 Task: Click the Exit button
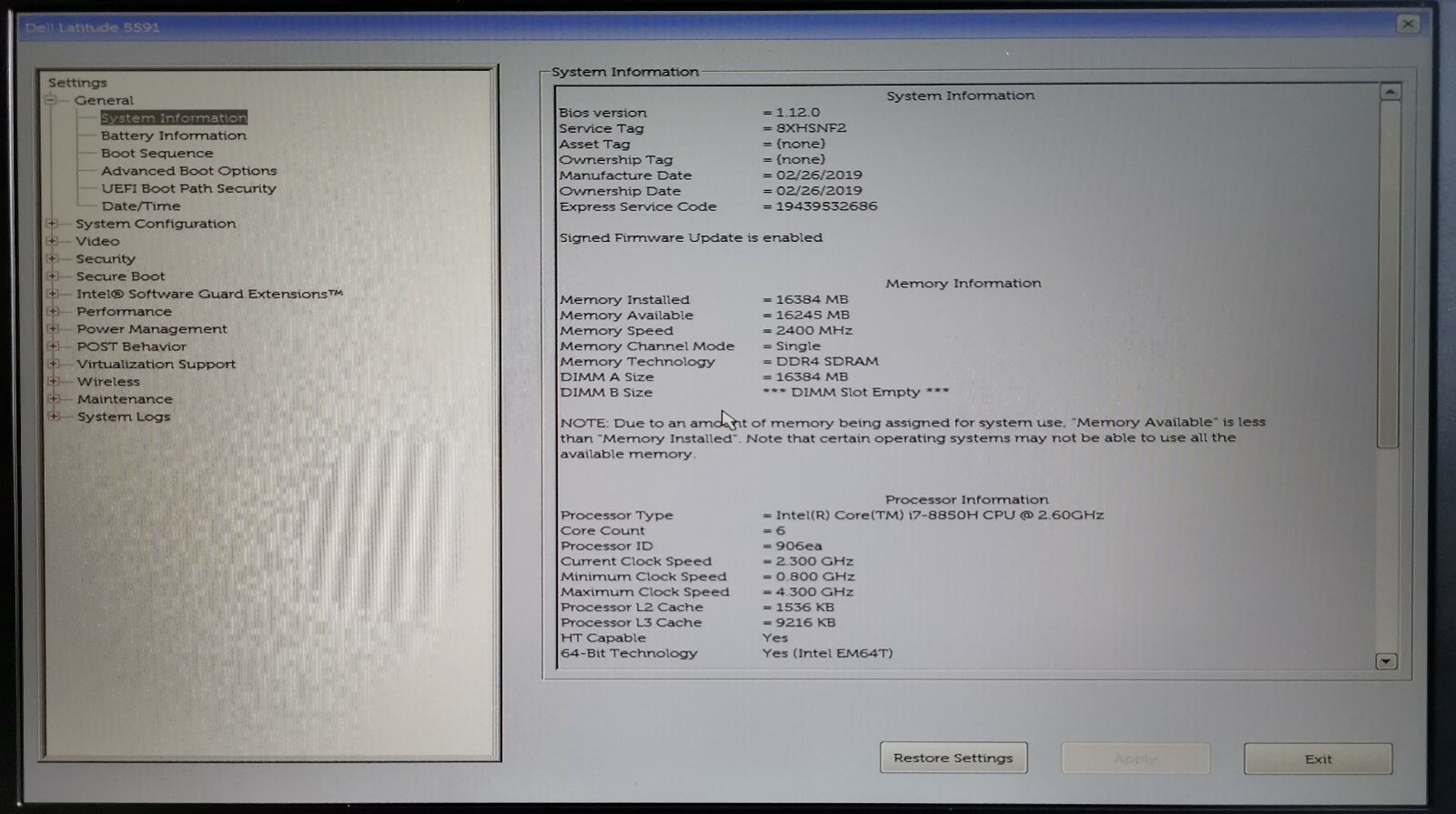click(x=1318, y=759)
